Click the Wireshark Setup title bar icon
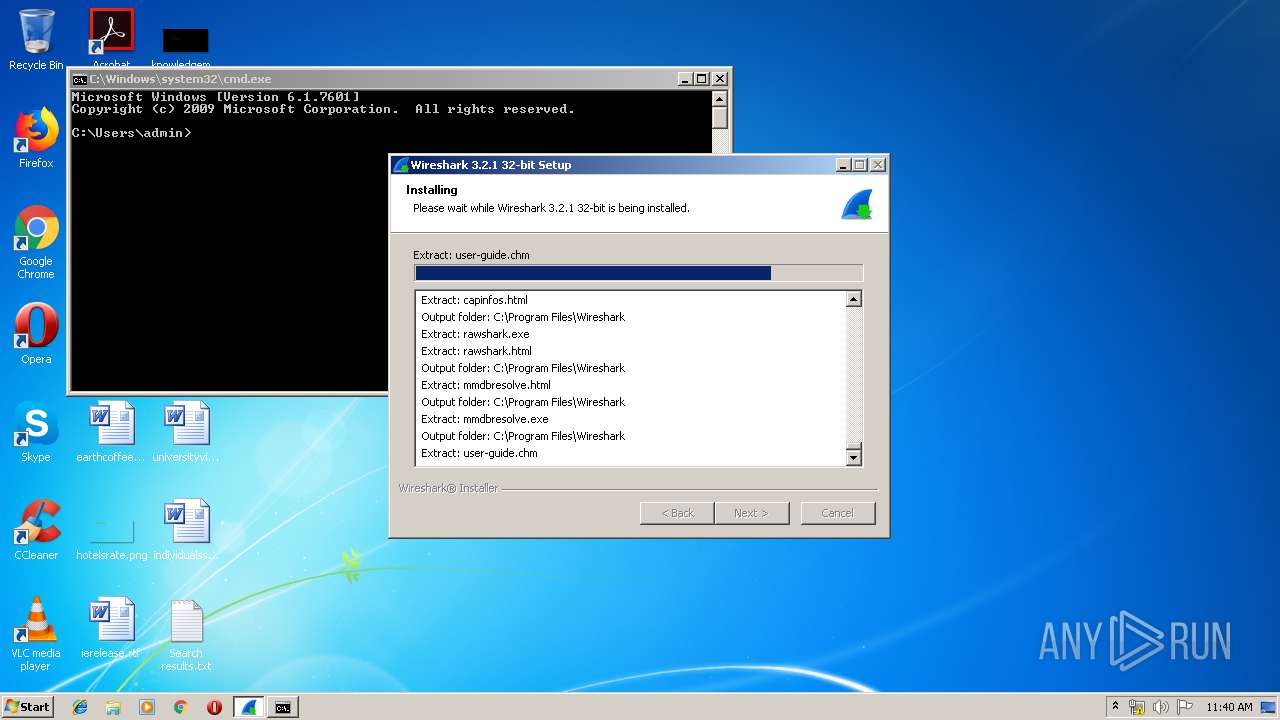The image size is (1280, 720). (x=401, y=165)
